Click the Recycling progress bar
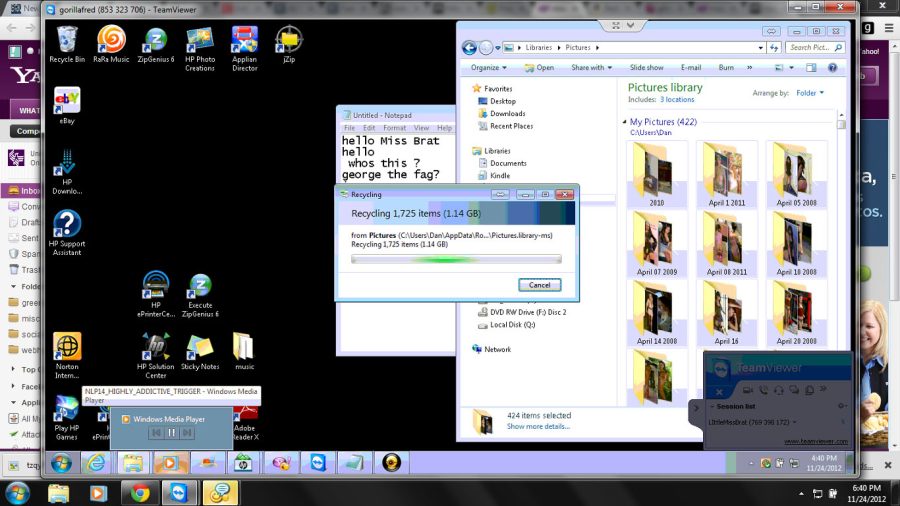Viewport: 900px width, 506px height. pyautogui.click(x=456, y=259)
